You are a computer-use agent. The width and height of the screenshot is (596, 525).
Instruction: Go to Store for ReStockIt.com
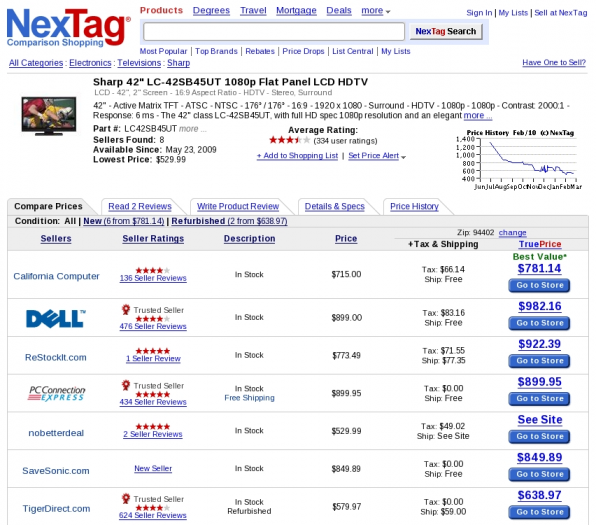539,361
